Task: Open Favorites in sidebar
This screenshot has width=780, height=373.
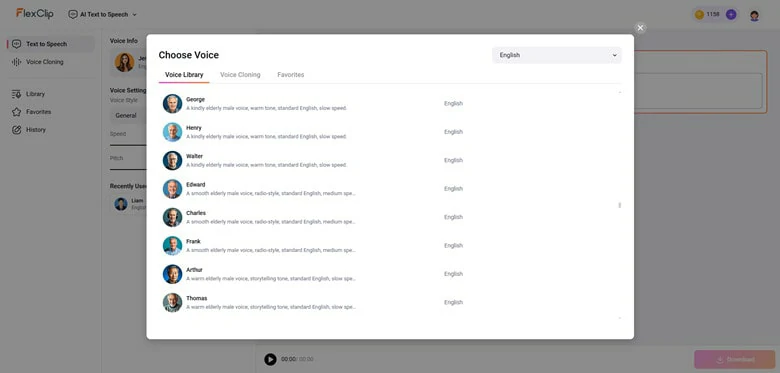Action: [x=51, y=112]
